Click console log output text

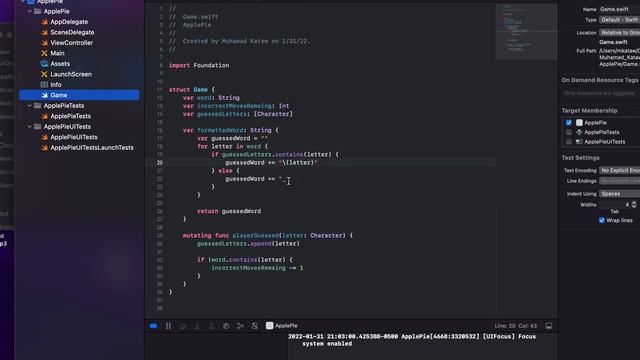coord(411,340)
